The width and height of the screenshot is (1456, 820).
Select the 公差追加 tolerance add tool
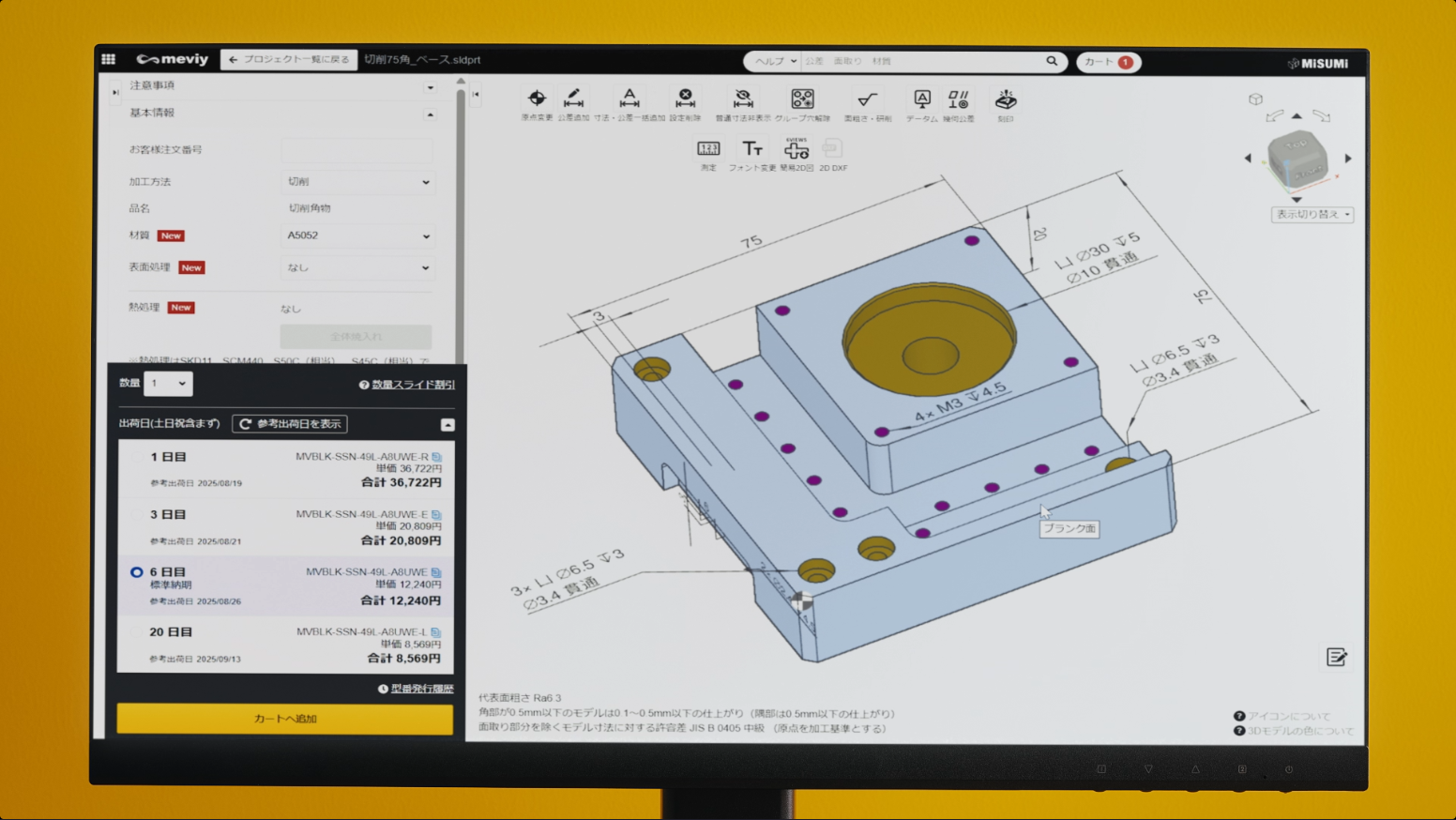[573, 99]
